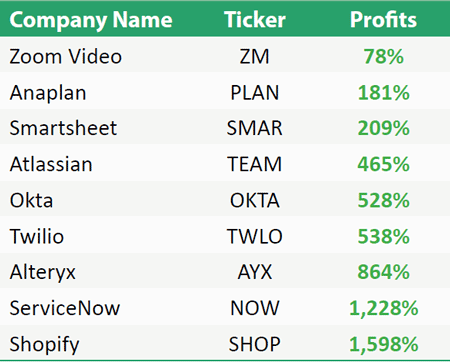Select the Zoom Video company cell

click(66, 56)
